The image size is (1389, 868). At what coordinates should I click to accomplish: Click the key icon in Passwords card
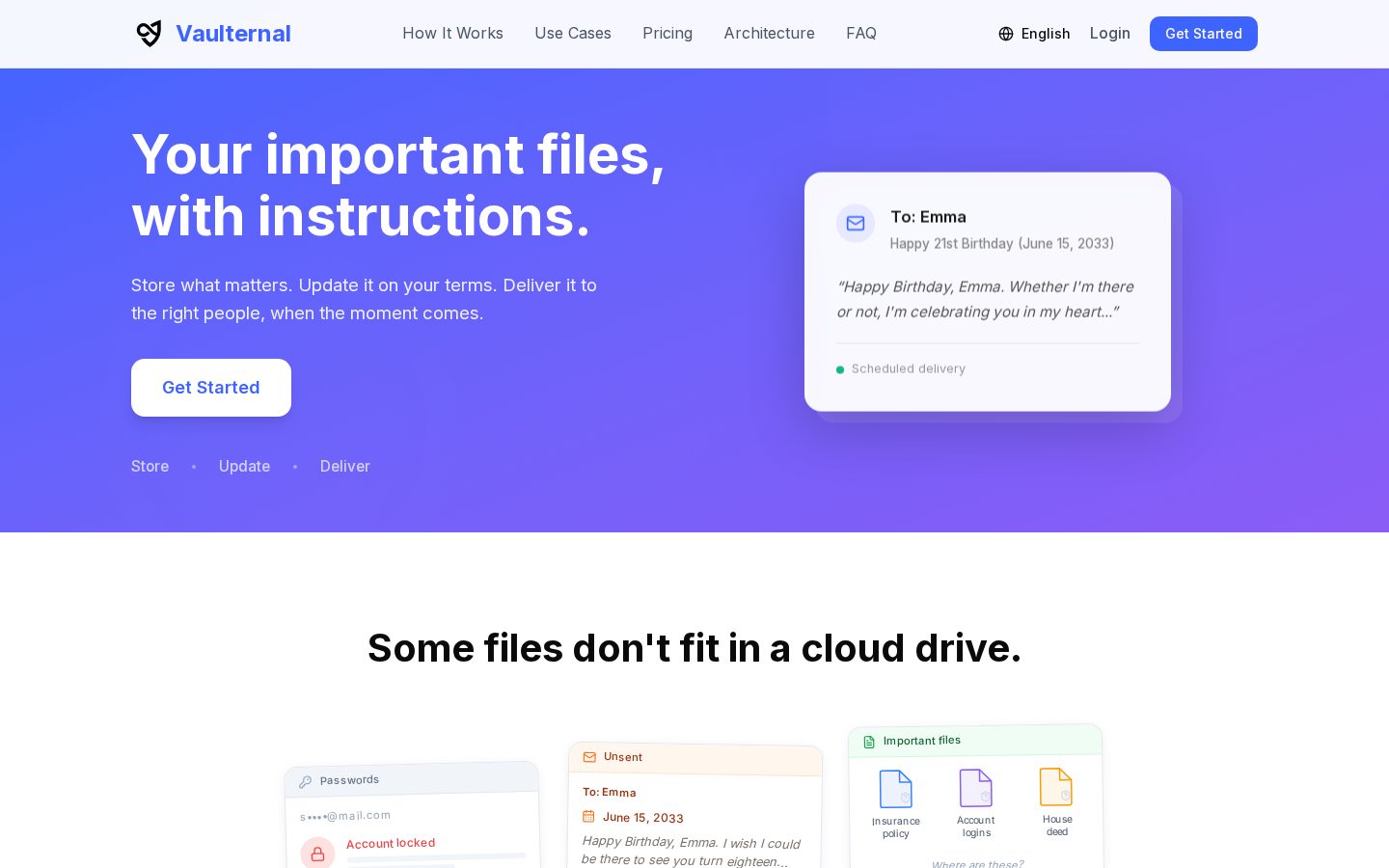click(x=306, y=782)
